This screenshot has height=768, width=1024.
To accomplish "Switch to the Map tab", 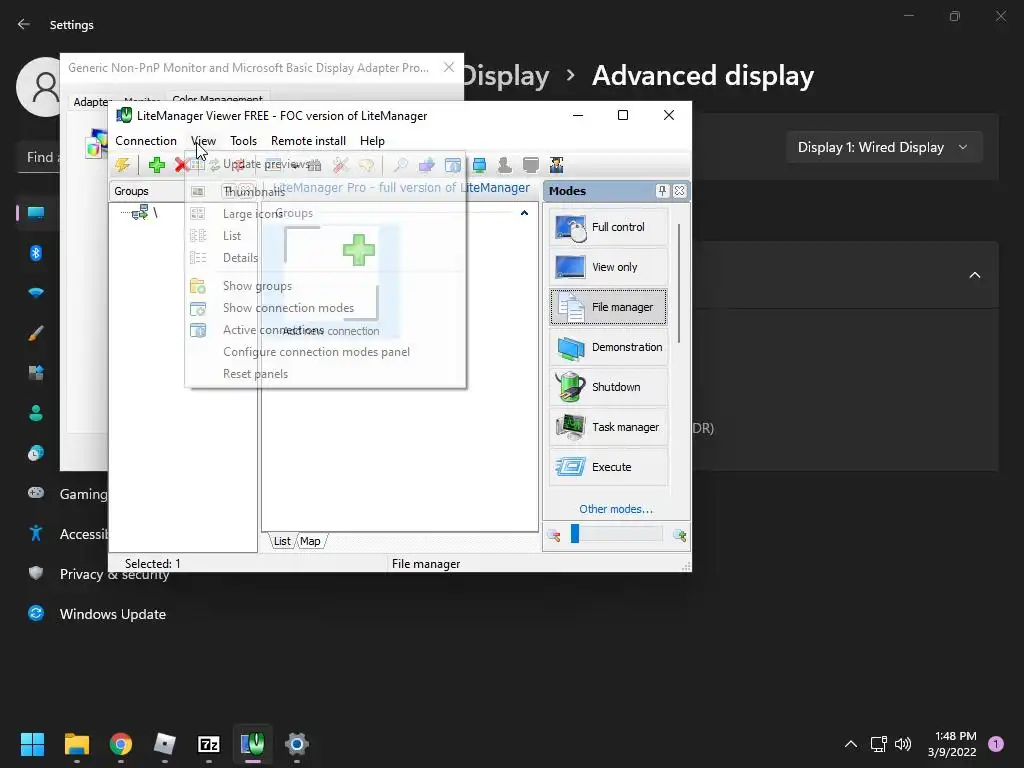I will pos(310,541).
